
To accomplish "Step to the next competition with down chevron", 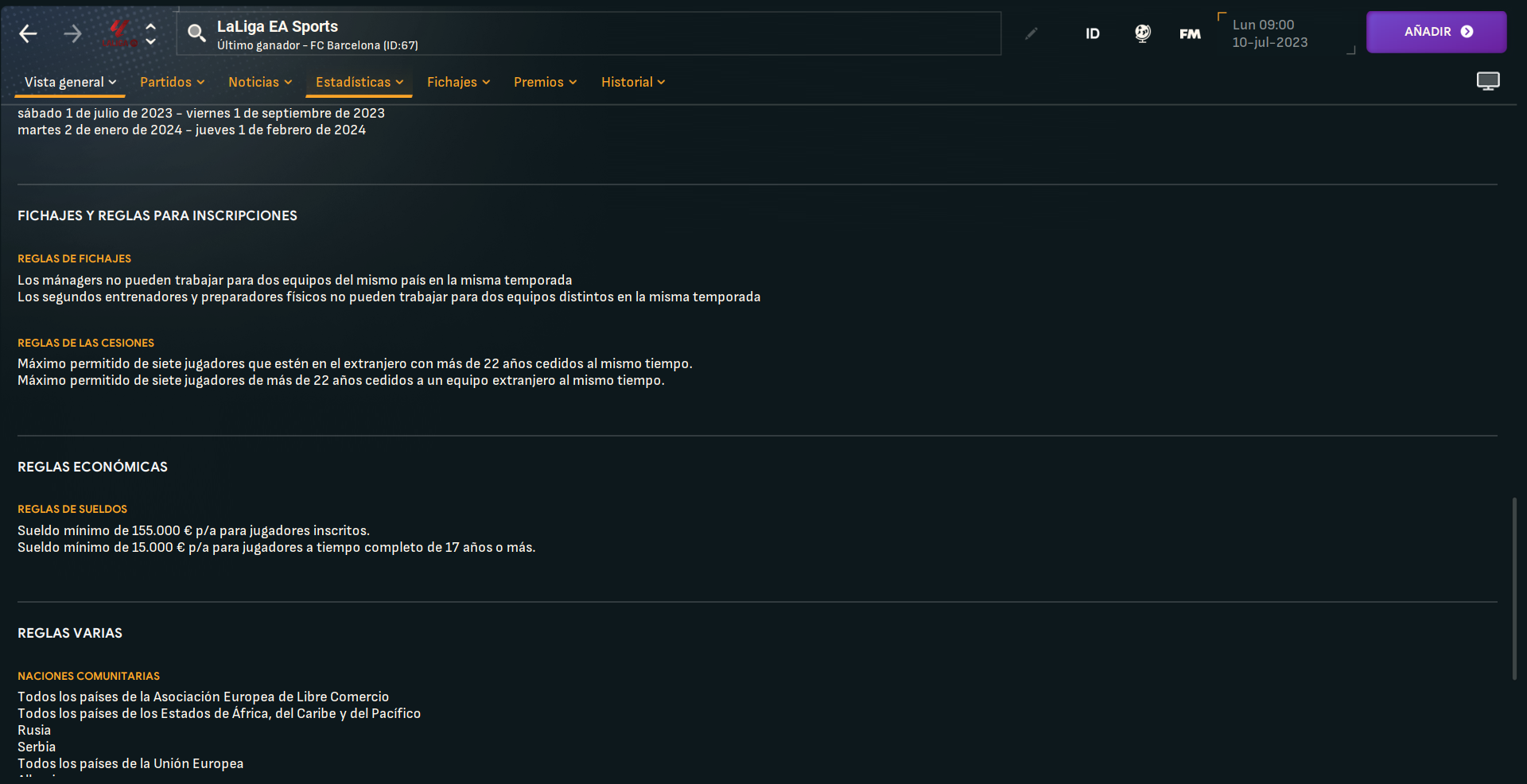I will [x=151, y=41].
